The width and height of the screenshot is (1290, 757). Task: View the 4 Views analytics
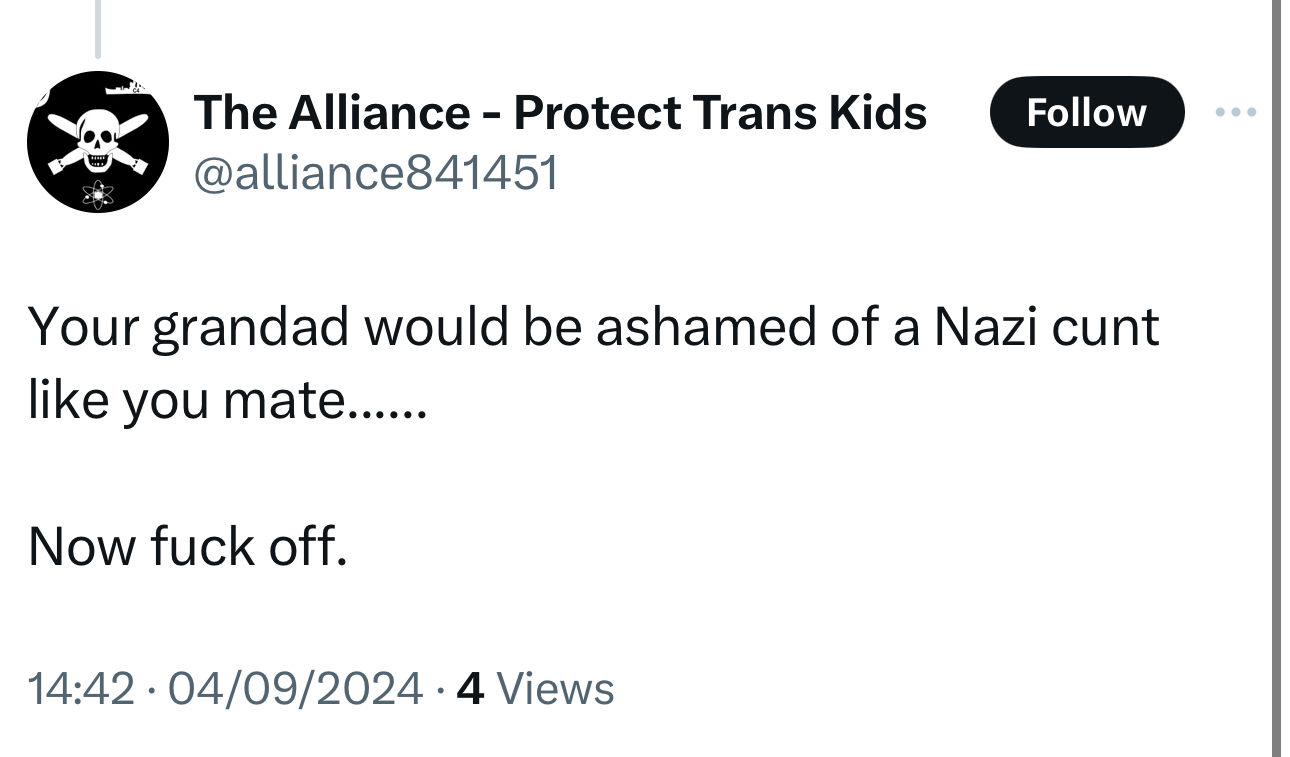coord(534,688)
